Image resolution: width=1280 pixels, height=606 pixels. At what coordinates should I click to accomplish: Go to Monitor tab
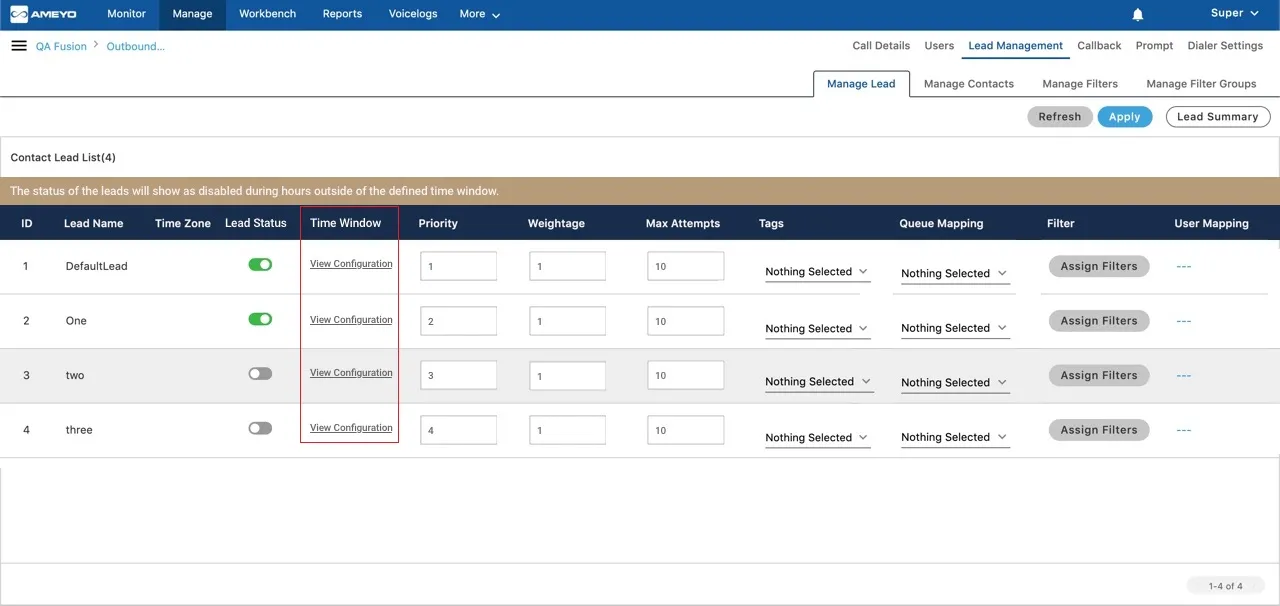126,14
